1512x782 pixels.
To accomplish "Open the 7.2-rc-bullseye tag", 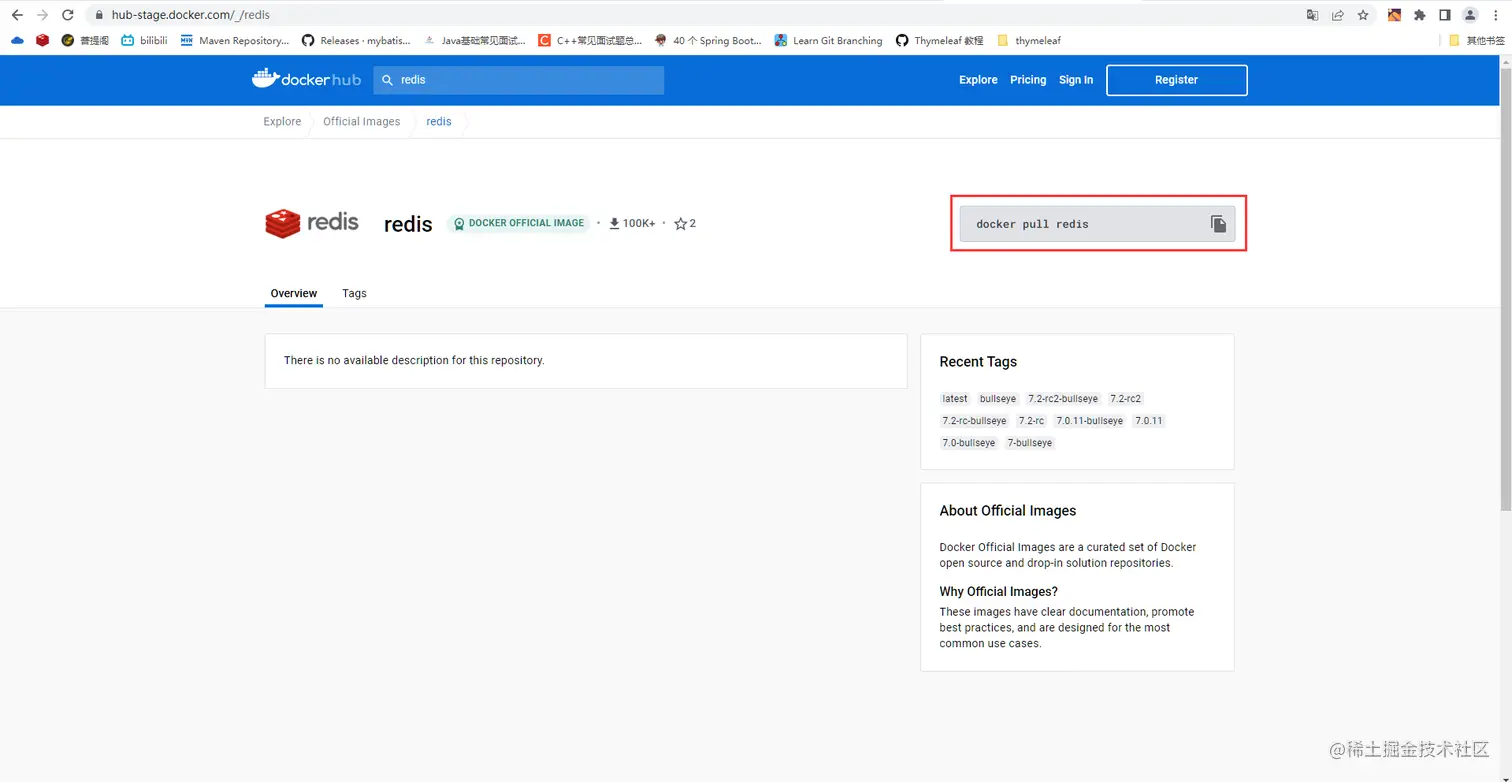I will point(975,421).
